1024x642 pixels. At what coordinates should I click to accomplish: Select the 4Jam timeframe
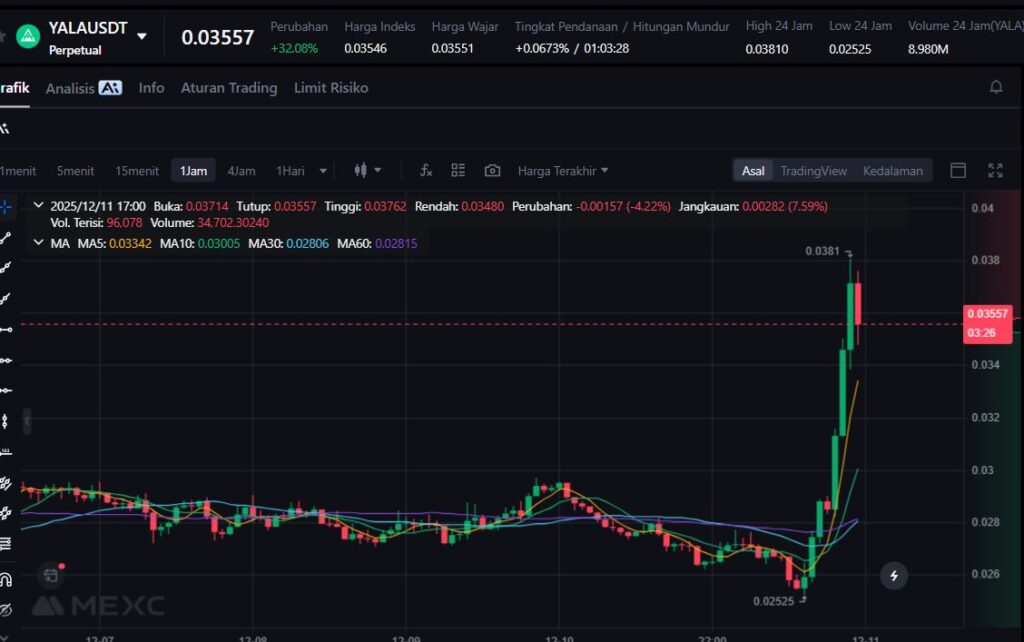tap(241, 171)
